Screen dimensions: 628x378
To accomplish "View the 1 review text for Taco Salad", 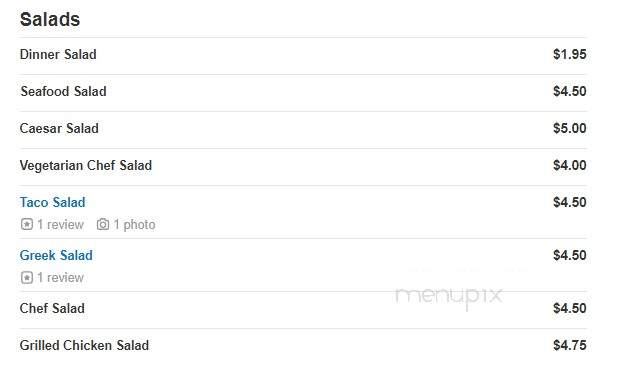I will pos(60,225).
